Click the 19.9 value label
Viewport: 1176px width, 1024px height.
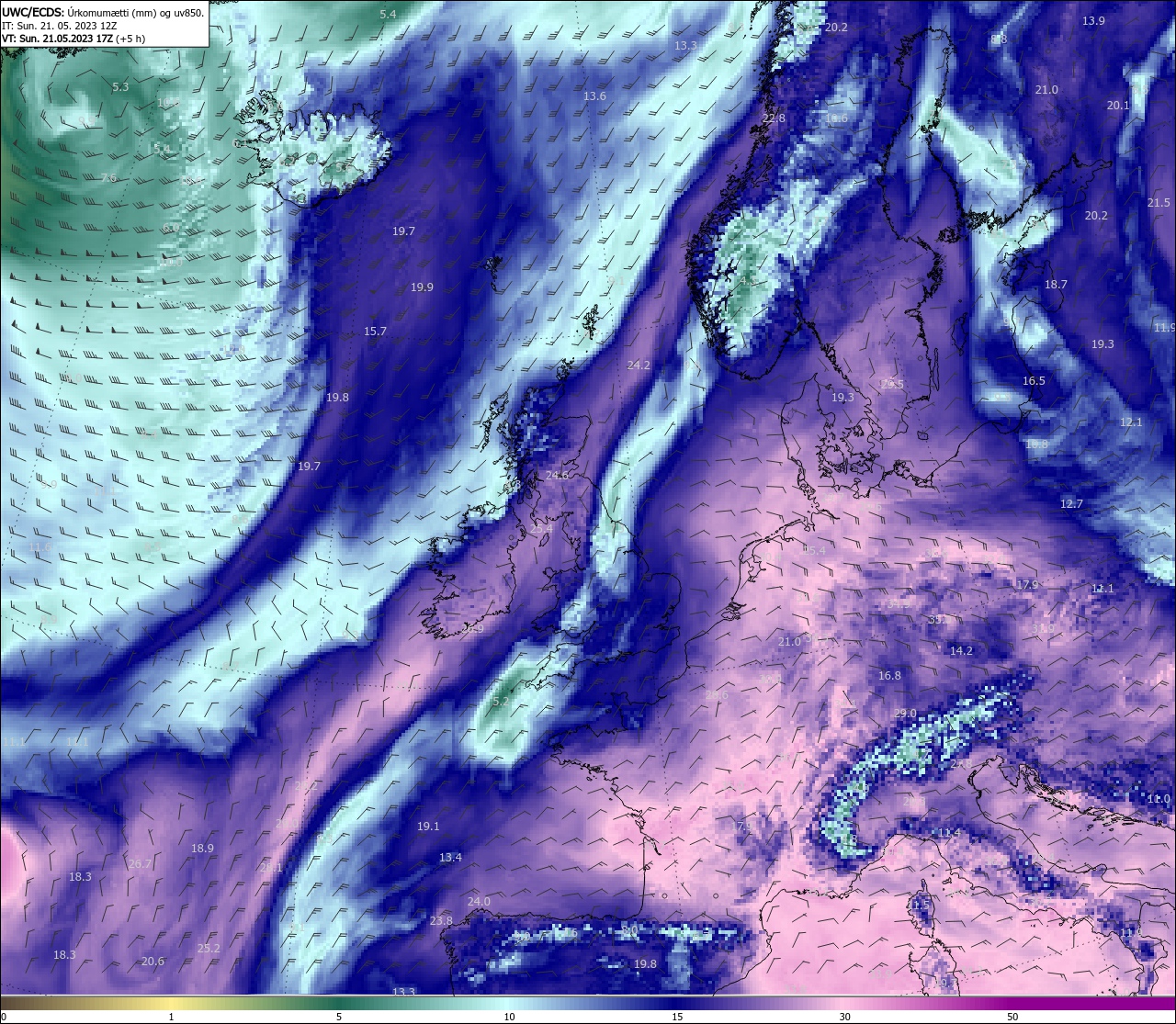click(x=422, y=287)
